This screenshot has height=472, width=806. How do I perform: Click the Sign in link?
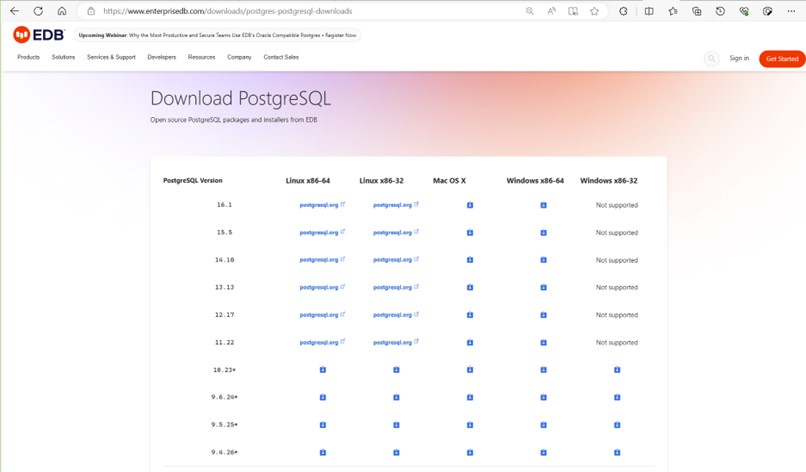pyautogui.click(x=739, y=58)
